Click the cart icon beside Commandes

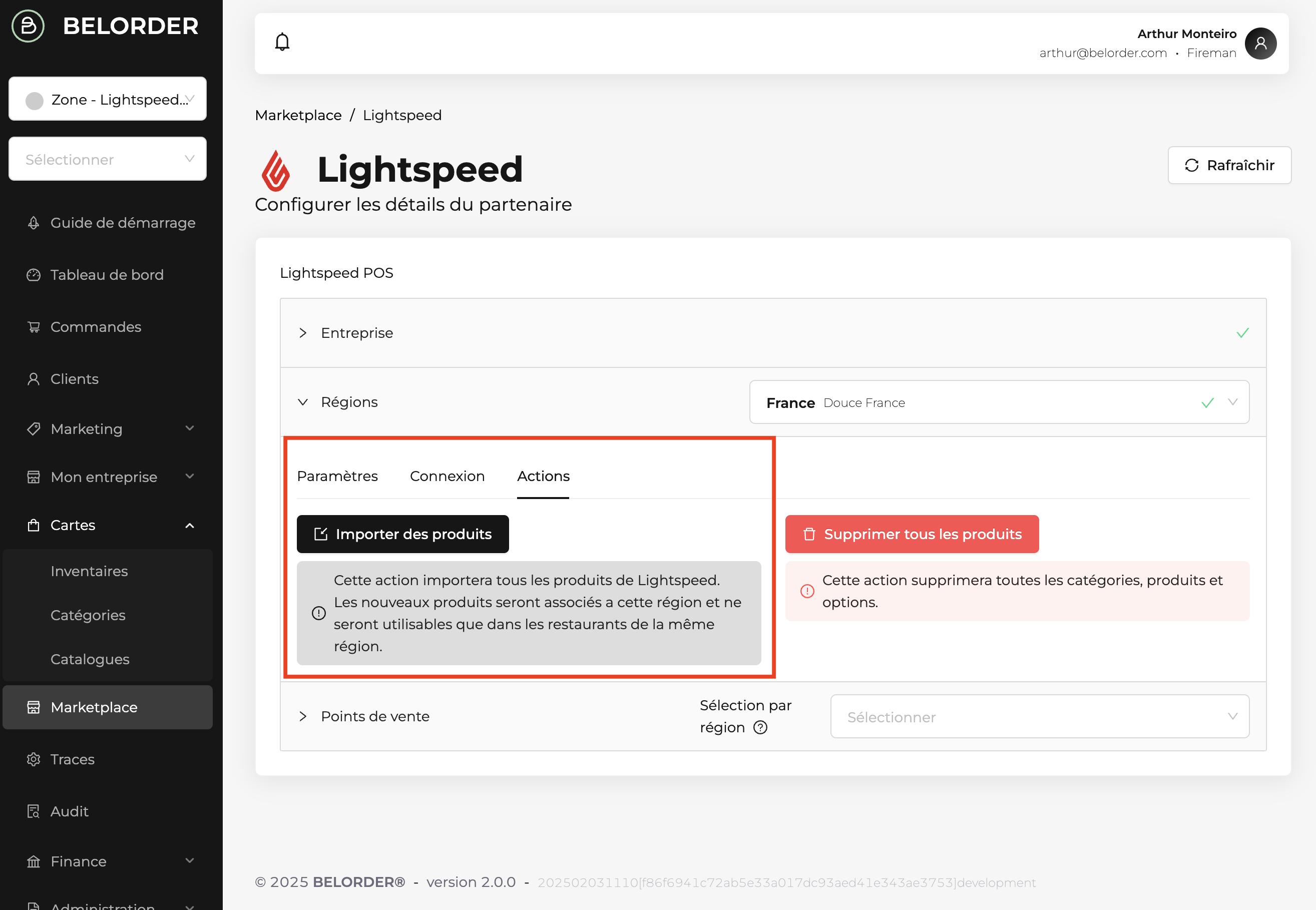[x=34, y=327]
